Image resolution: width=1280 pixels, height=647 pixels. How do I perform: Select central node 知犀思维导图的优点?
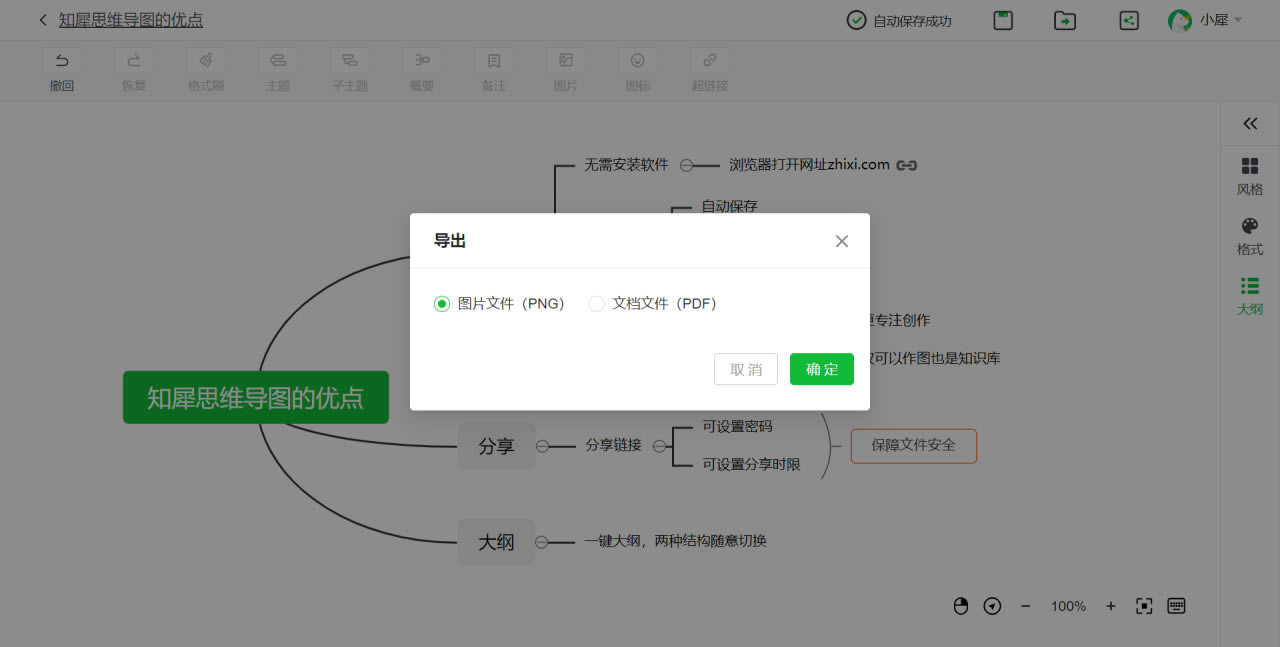256,397
